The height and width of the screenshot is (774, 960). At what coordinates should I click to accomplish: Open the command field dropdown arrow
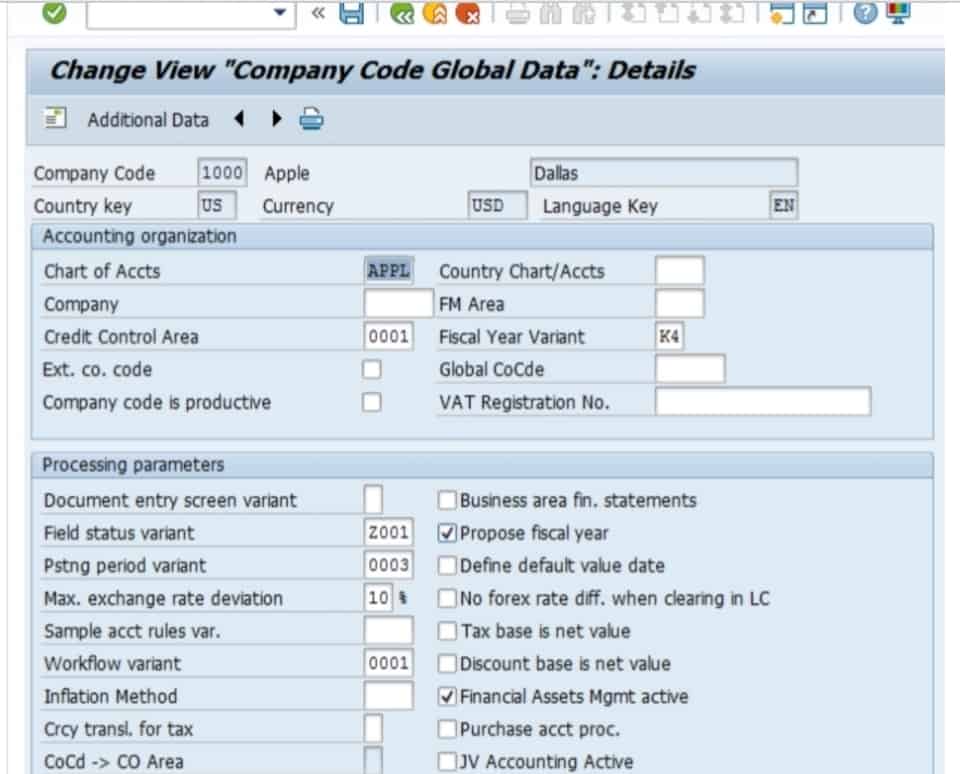279,13
